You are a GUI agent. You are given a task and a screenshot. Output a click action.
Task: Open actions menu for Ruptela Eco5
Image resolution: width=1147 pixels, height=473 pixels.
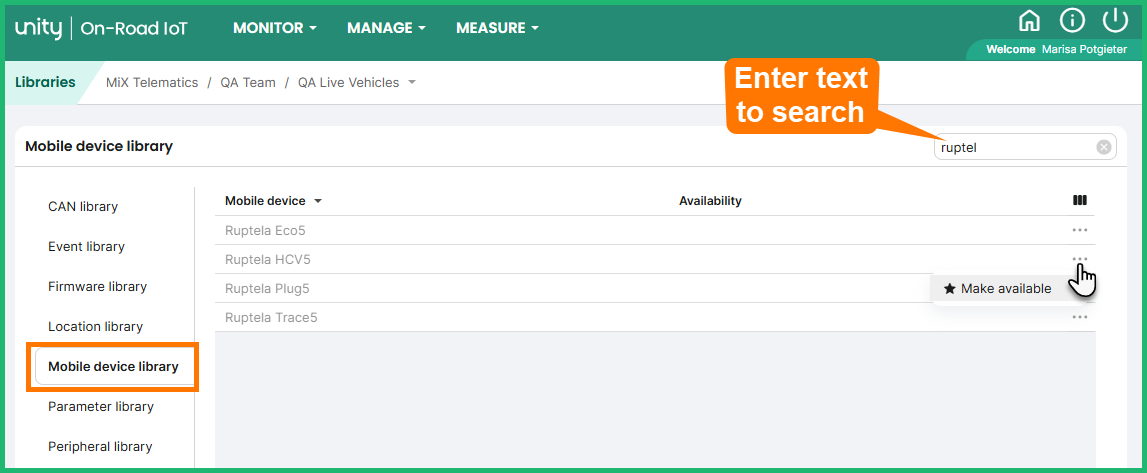1079,230
